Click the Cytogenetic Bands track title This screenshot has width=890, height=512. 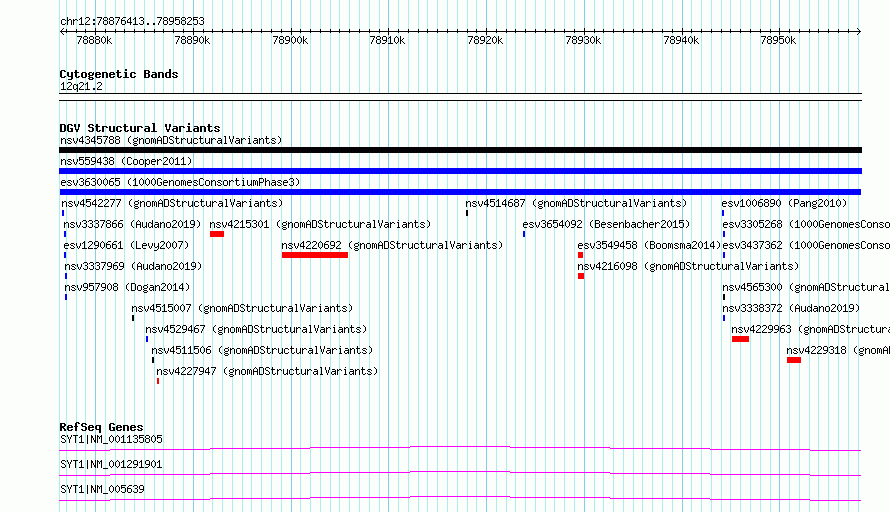point(119,74)
